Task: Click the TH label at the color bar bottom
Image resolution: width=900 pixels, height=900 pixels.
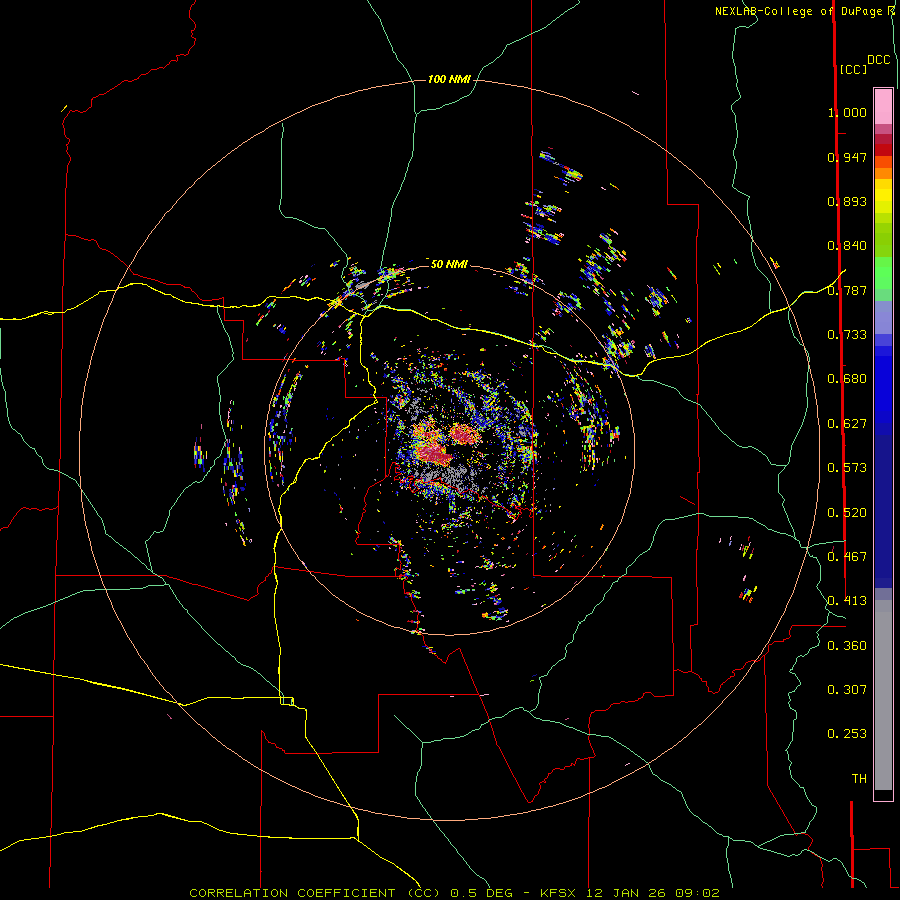Action: (x=859, y=779)
